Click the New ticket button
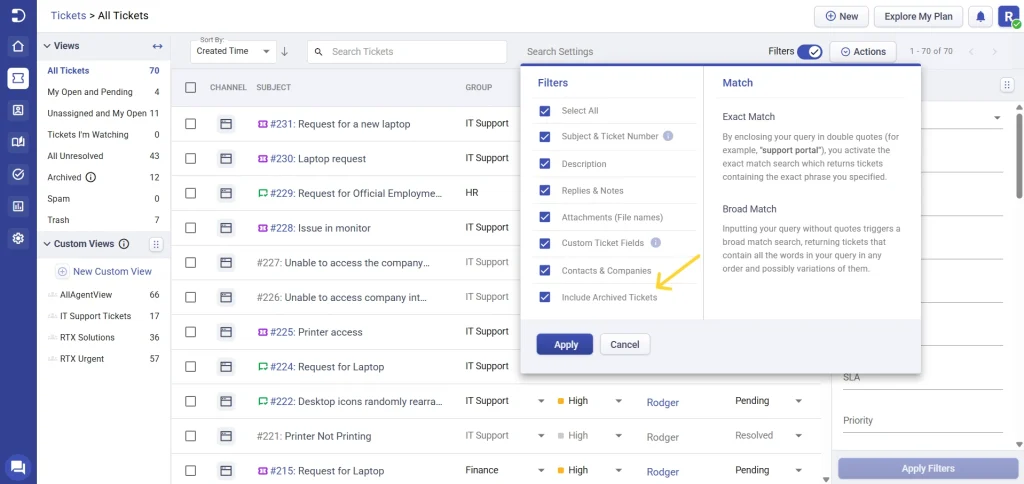 click(841, 16)
